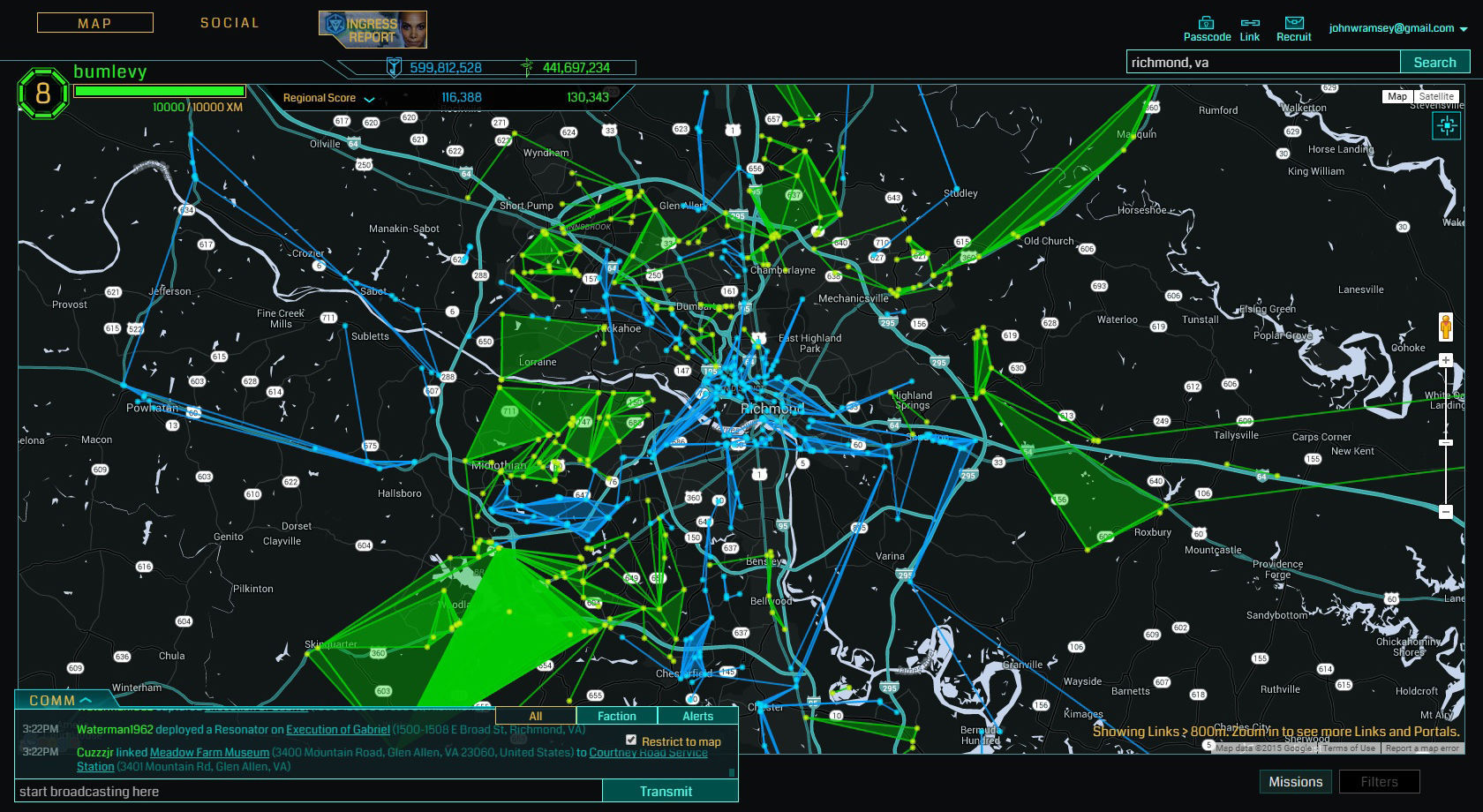
Task: Click the Filters button
Action: tap(1379, 782)
